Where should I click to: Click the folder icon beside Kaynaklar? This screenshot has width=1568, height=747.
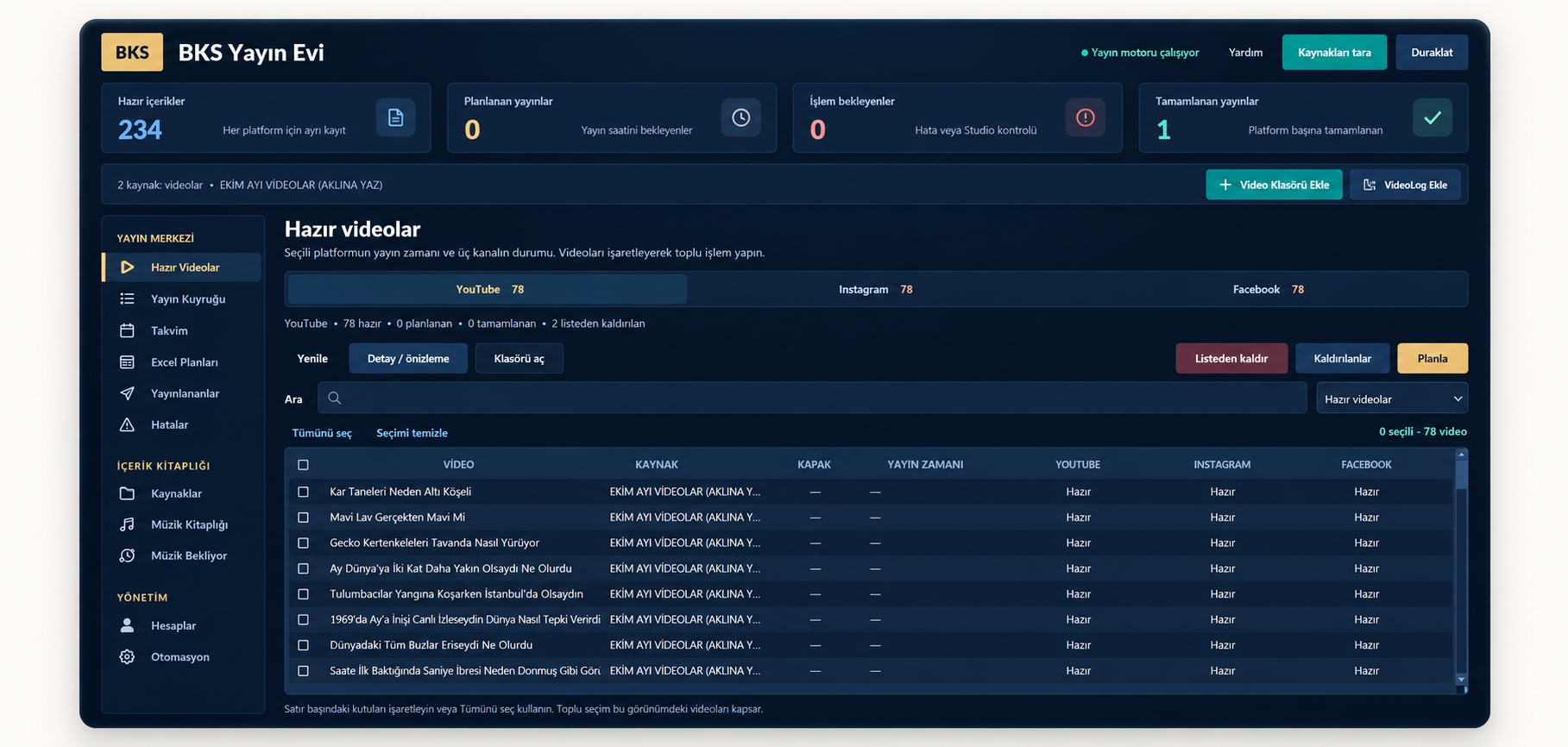127,493
